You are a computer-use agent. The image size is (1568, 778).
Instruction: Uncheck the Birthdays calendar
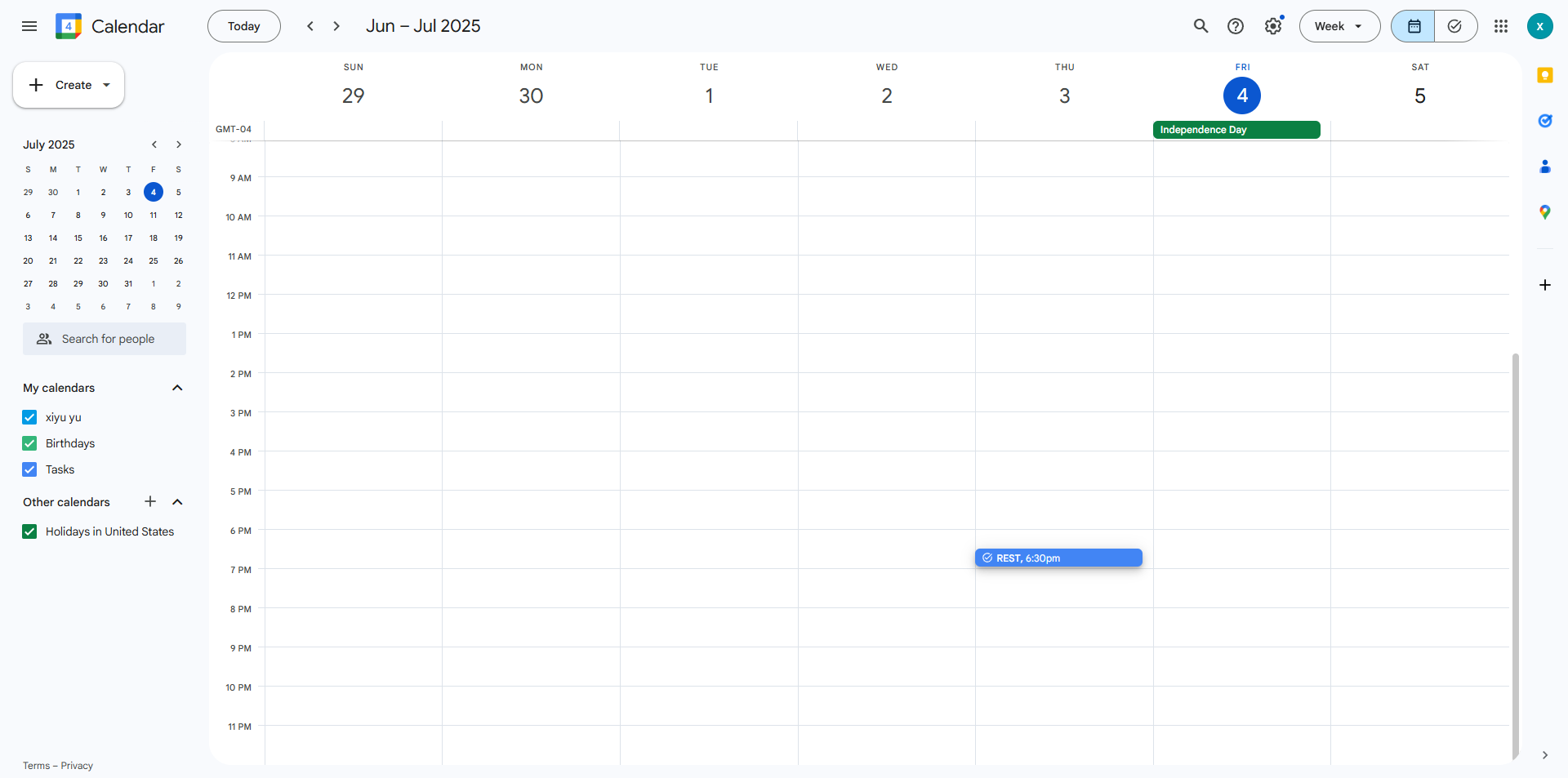[29, 443]
